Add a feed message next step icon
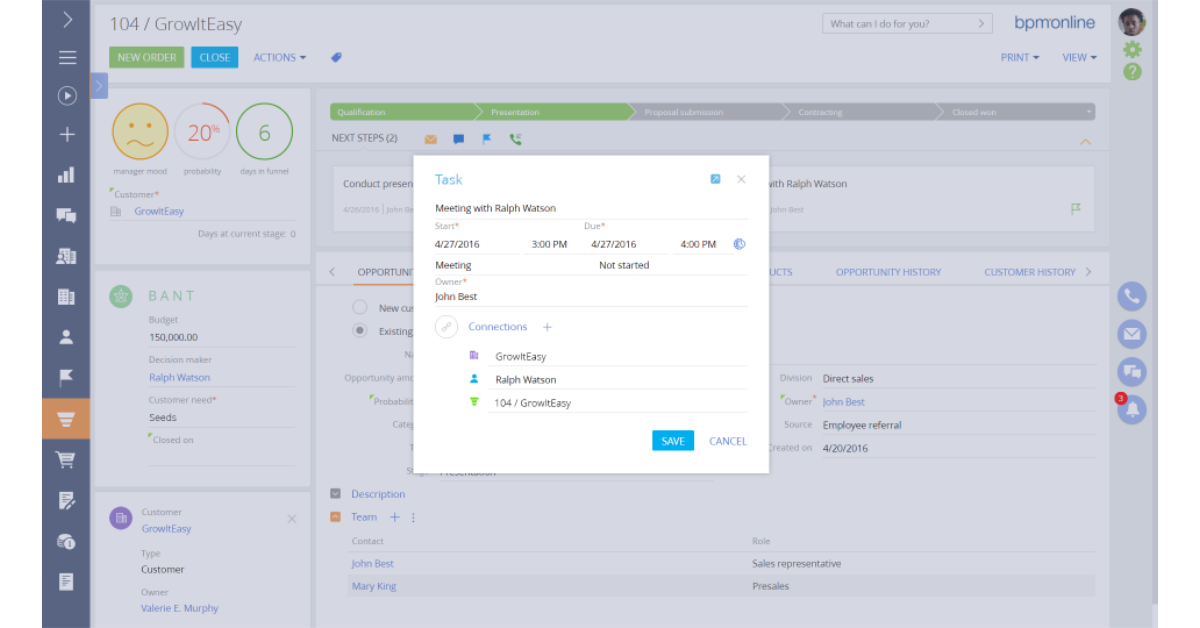The image size is (1200, 628). 459,139
